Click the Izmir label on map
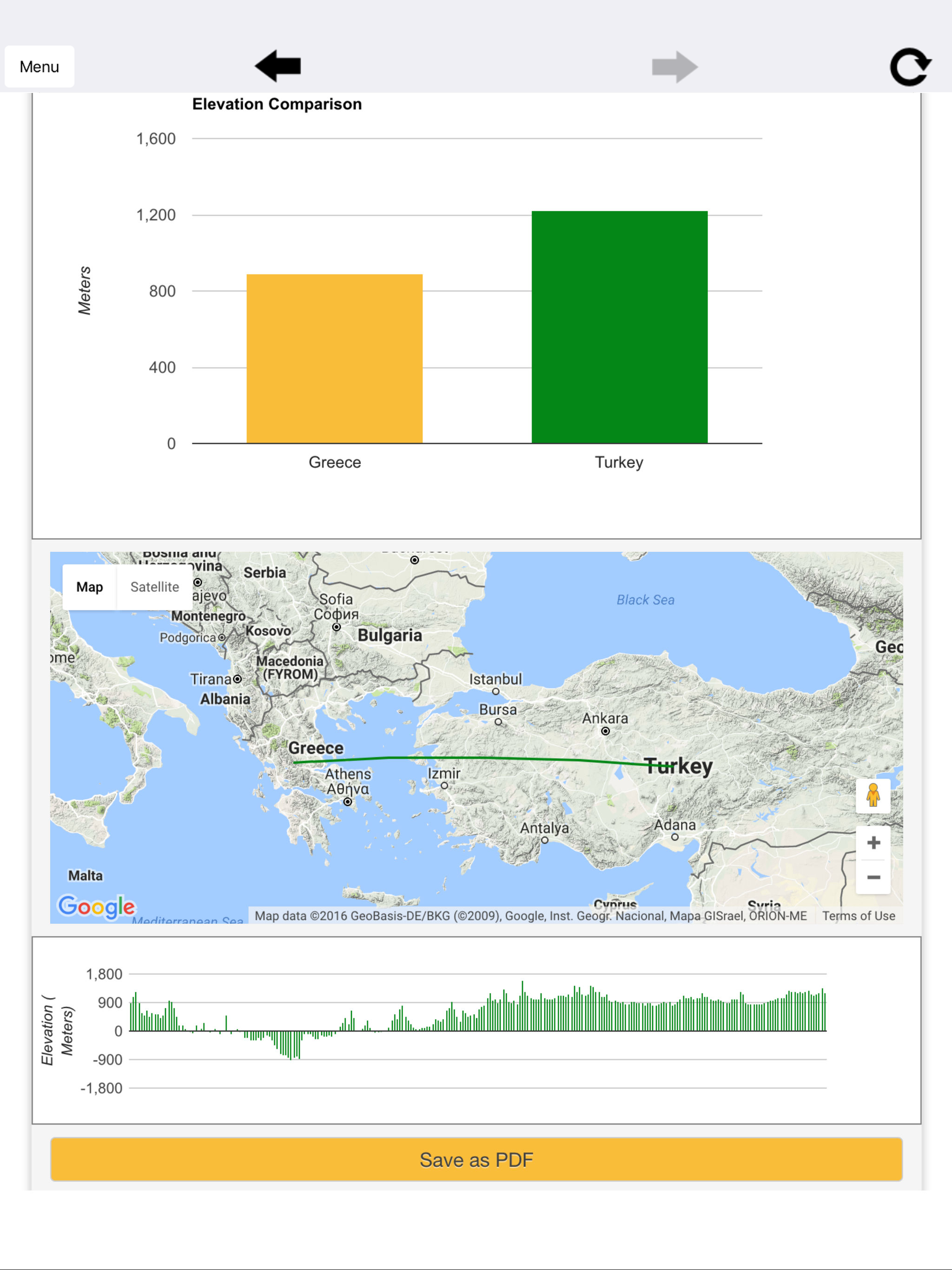Image resolution: width=952 pixels, height=1270 pixels. pos(444,774)
